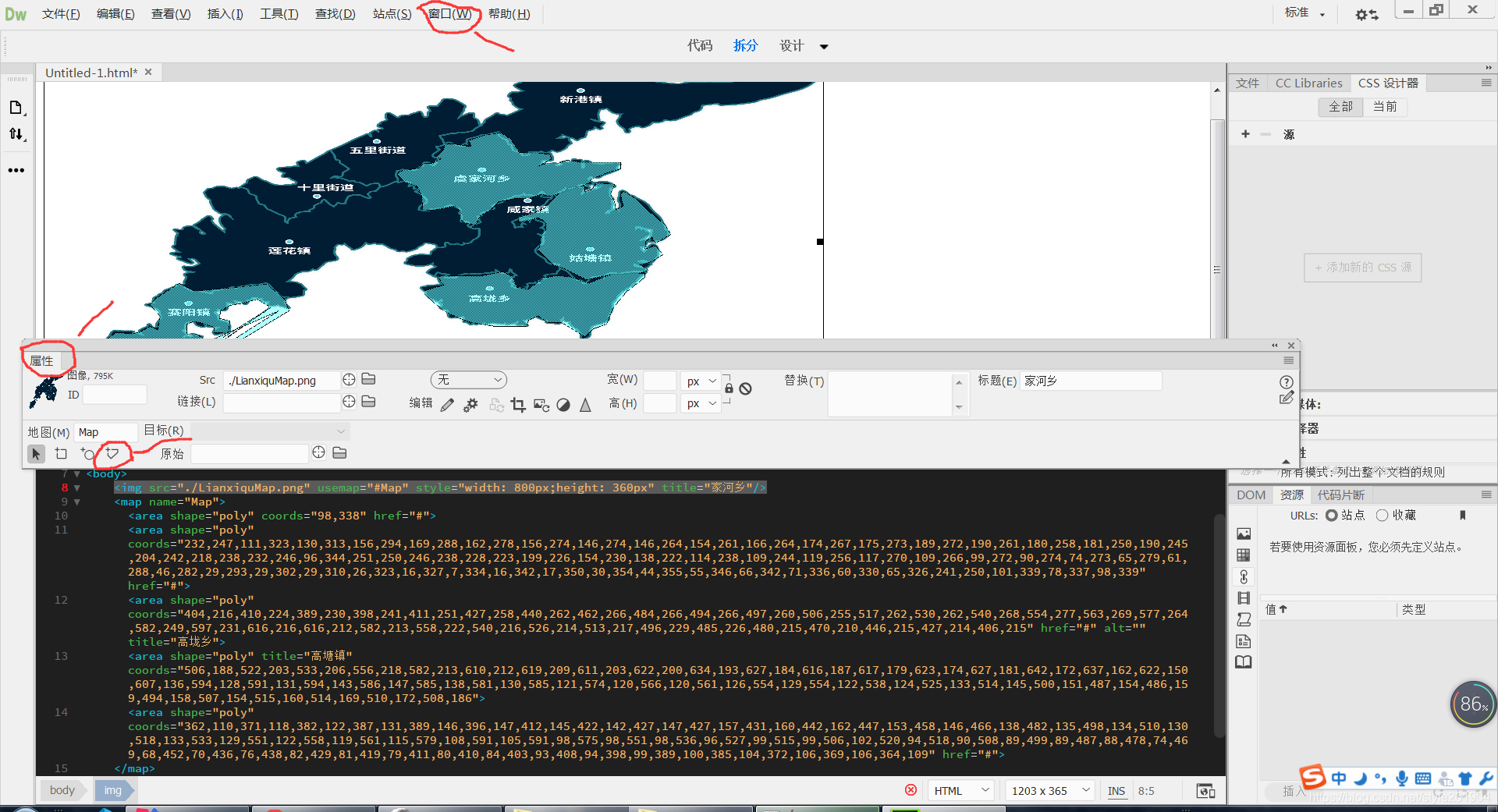
Task: Toggle INS insert mode in status bar
Action: pyautogui.click(x=1116, y=791)
